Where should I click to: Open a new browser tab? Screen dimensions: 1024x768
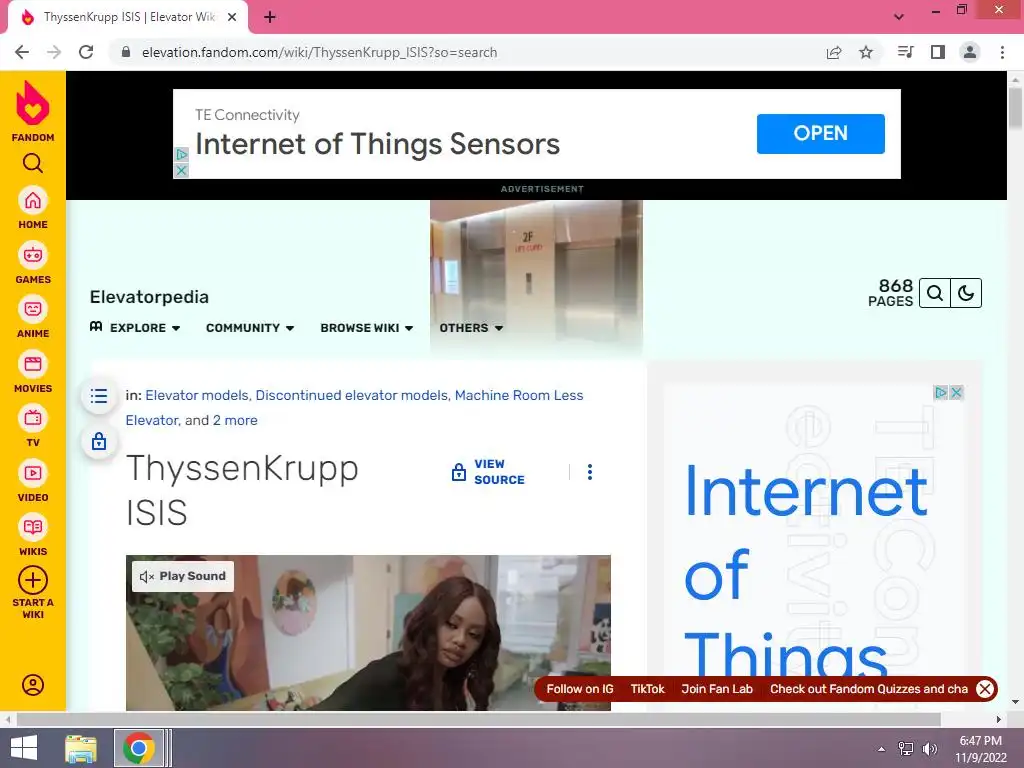click(270, 17)
